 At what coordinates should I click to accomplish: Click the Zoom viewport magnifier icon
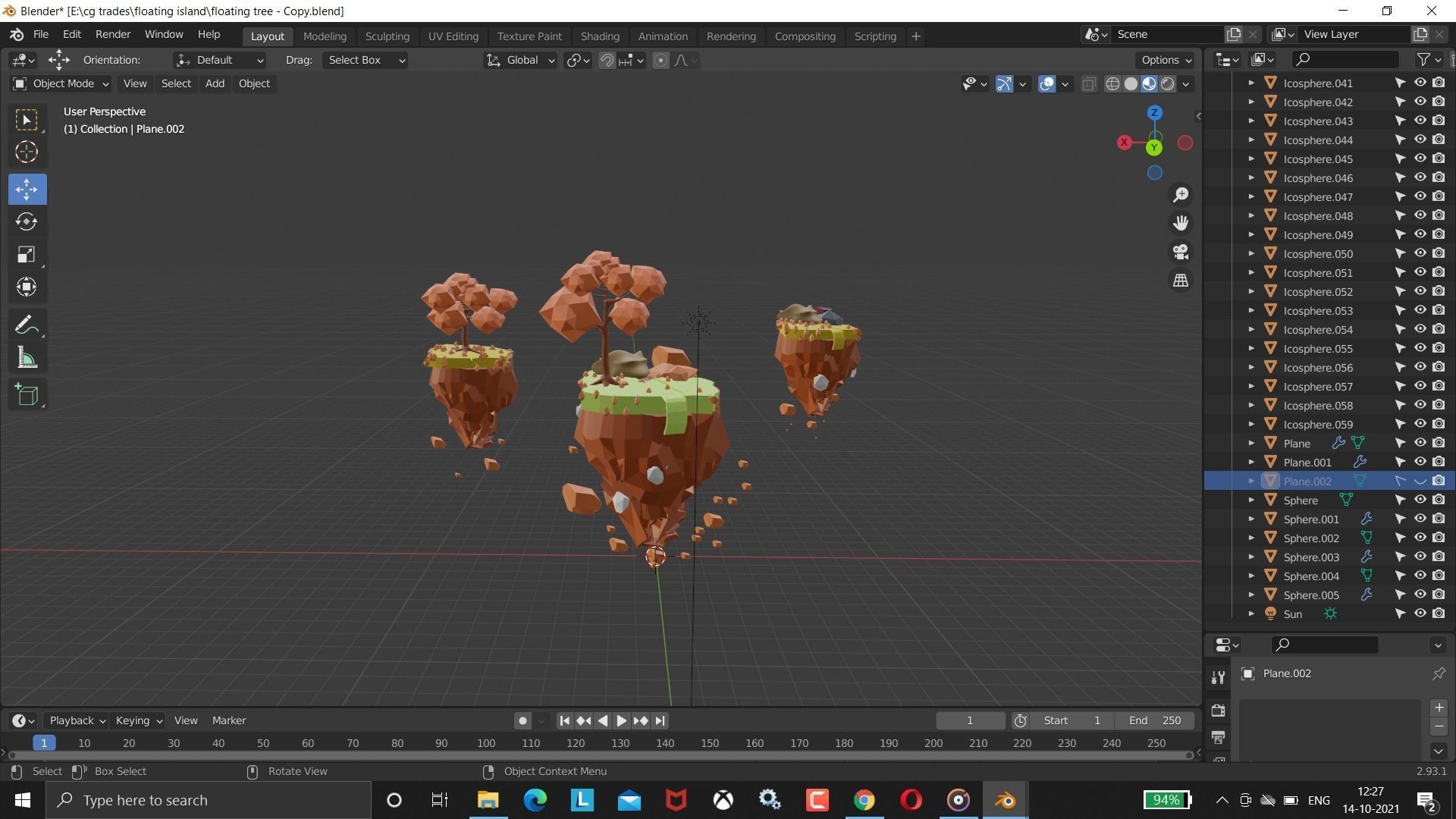tap(1181, 195)
